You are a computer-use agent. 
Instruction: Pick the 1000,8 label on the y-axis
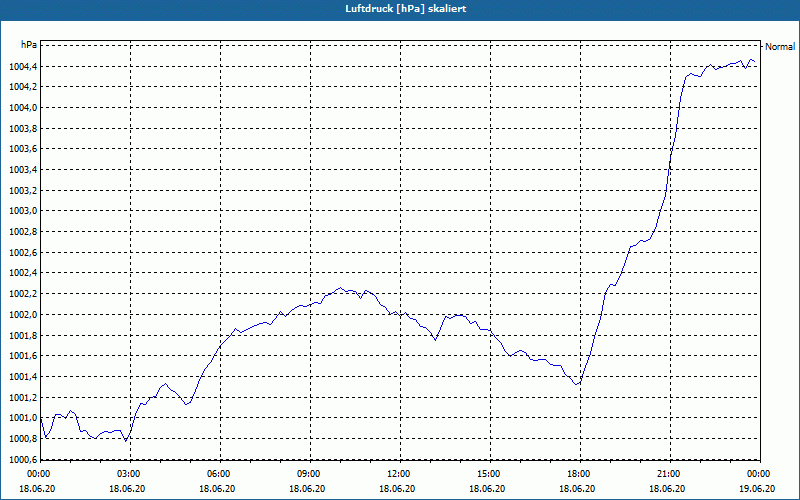click(x=23, y=439)
